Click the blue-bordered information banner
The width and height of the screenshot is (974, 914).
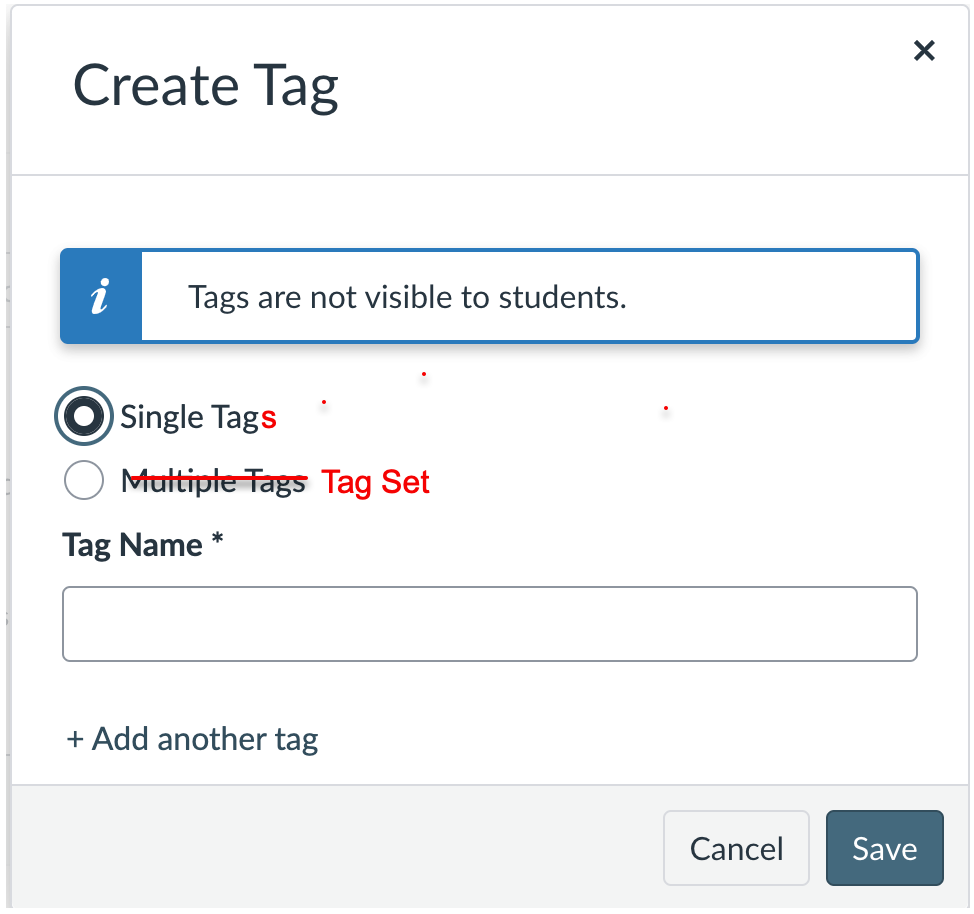pyautogui.click(x=489, y=296)
